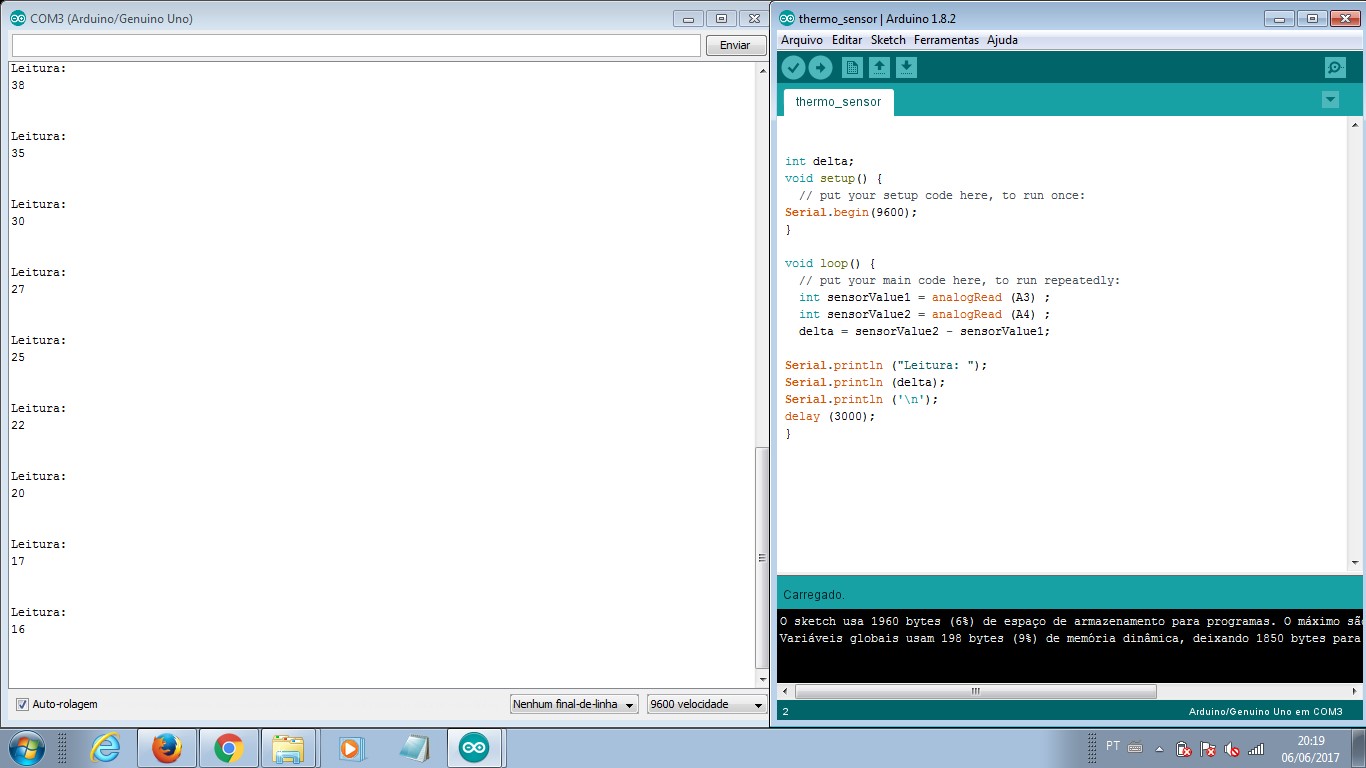The width and height of the screenshot is (1366, 768).
Task: Click the 'int sensorValue2 = analogRead (A4)' line
Action: coord(925,314)
